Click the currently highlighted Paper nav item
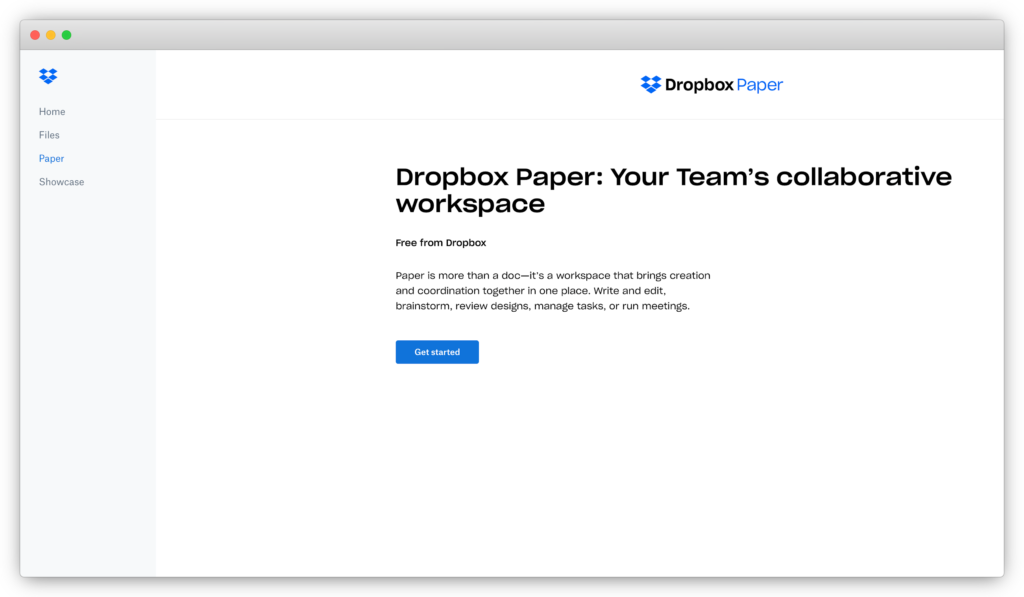Image resolution: width=1024 pixels, height=597 pixels. pos(51,158)
